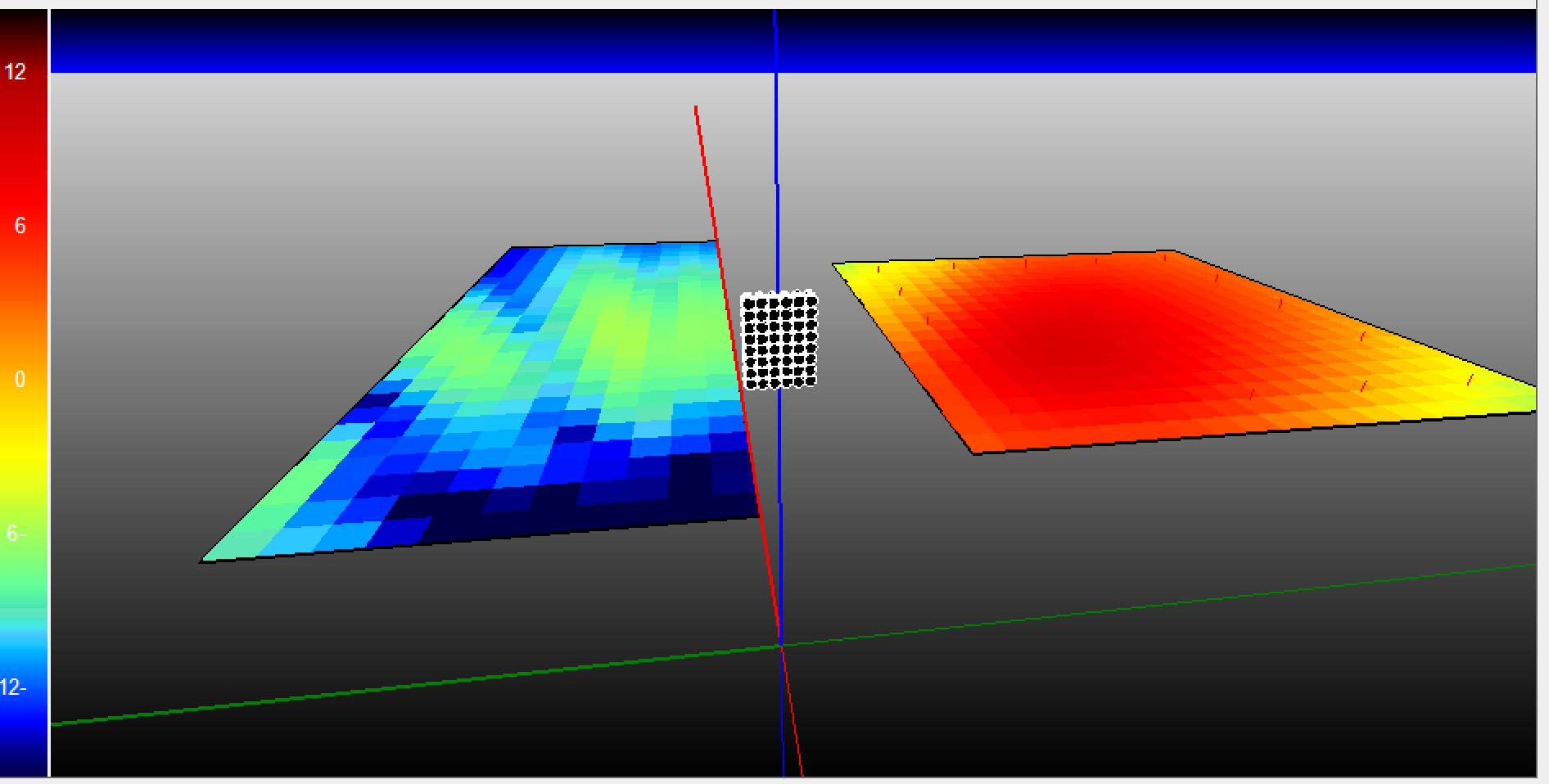
Task: Click the 12 label atop the color scale
Action: click(x=16, y=72)
